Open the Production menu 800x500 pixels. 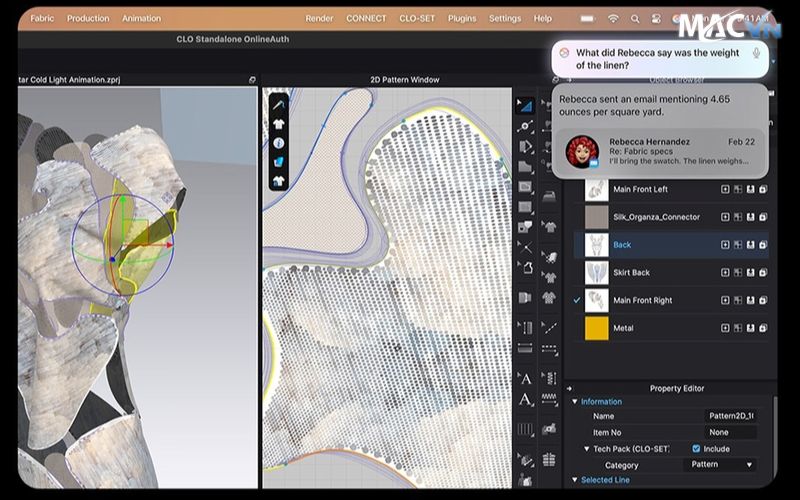[x=88, y=18]
